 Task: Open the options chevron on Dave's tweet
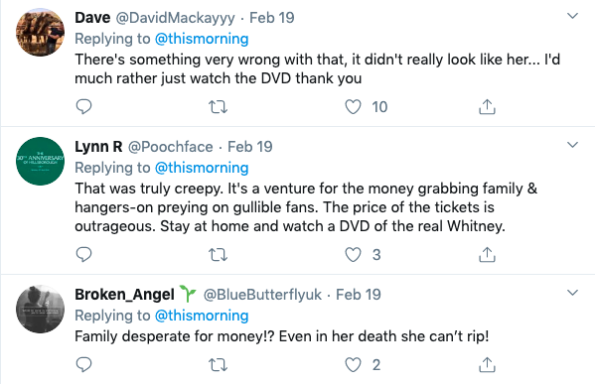[x=572, y=16]
